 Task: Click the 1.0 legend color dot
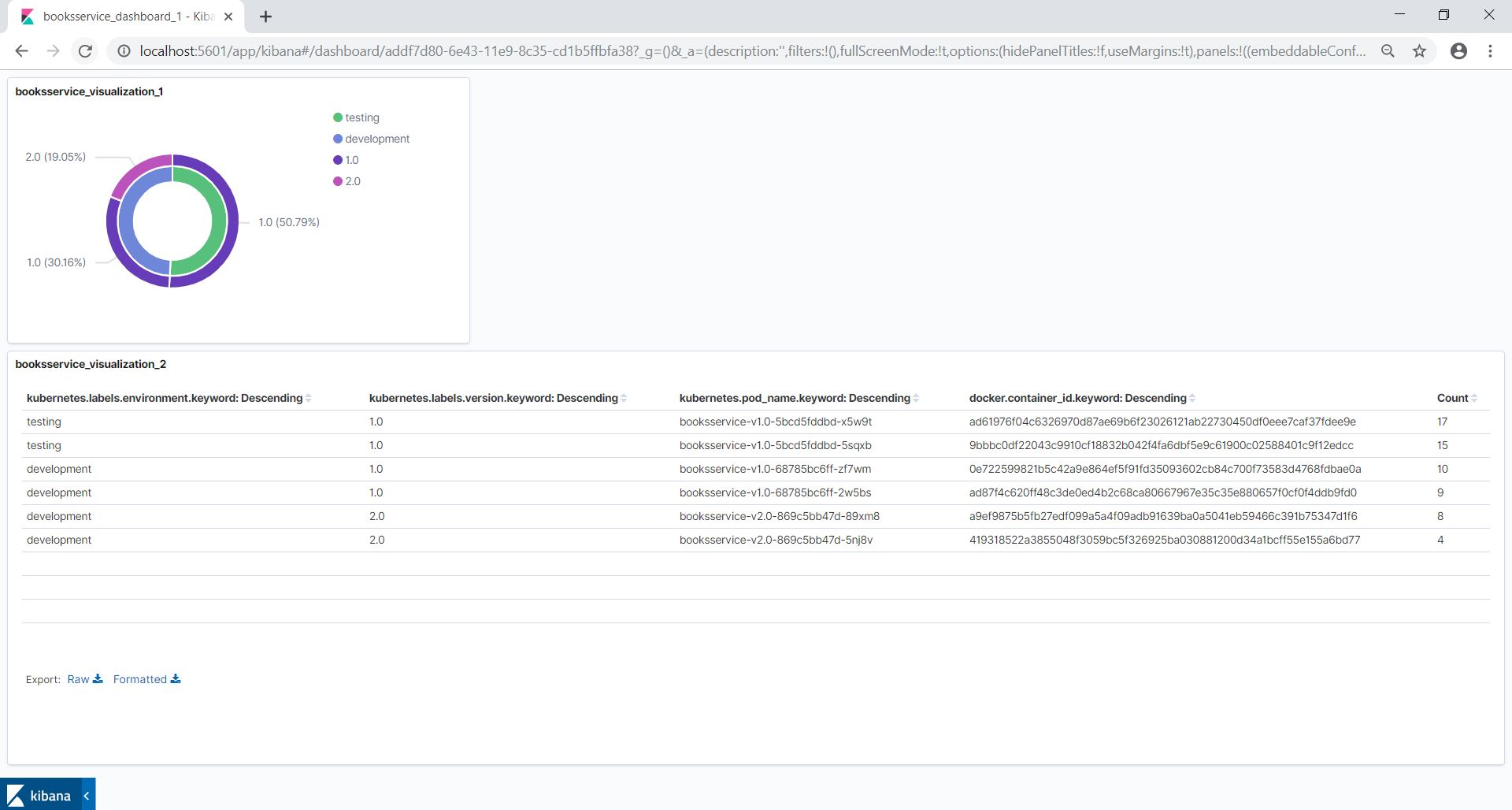click(x=338, y=160)
